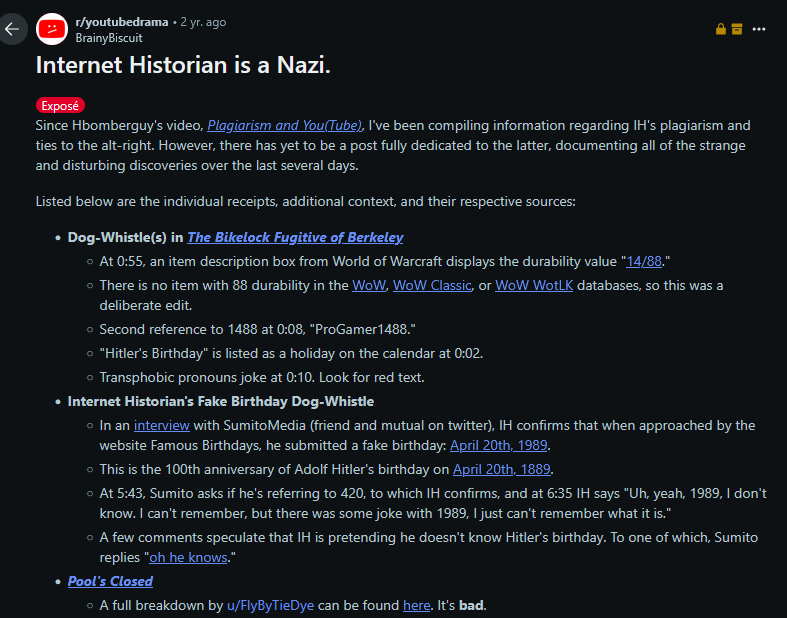Viewport: 787px width, 618px height.
Task: Open the WoW database link
Action: tap(369, 286)
